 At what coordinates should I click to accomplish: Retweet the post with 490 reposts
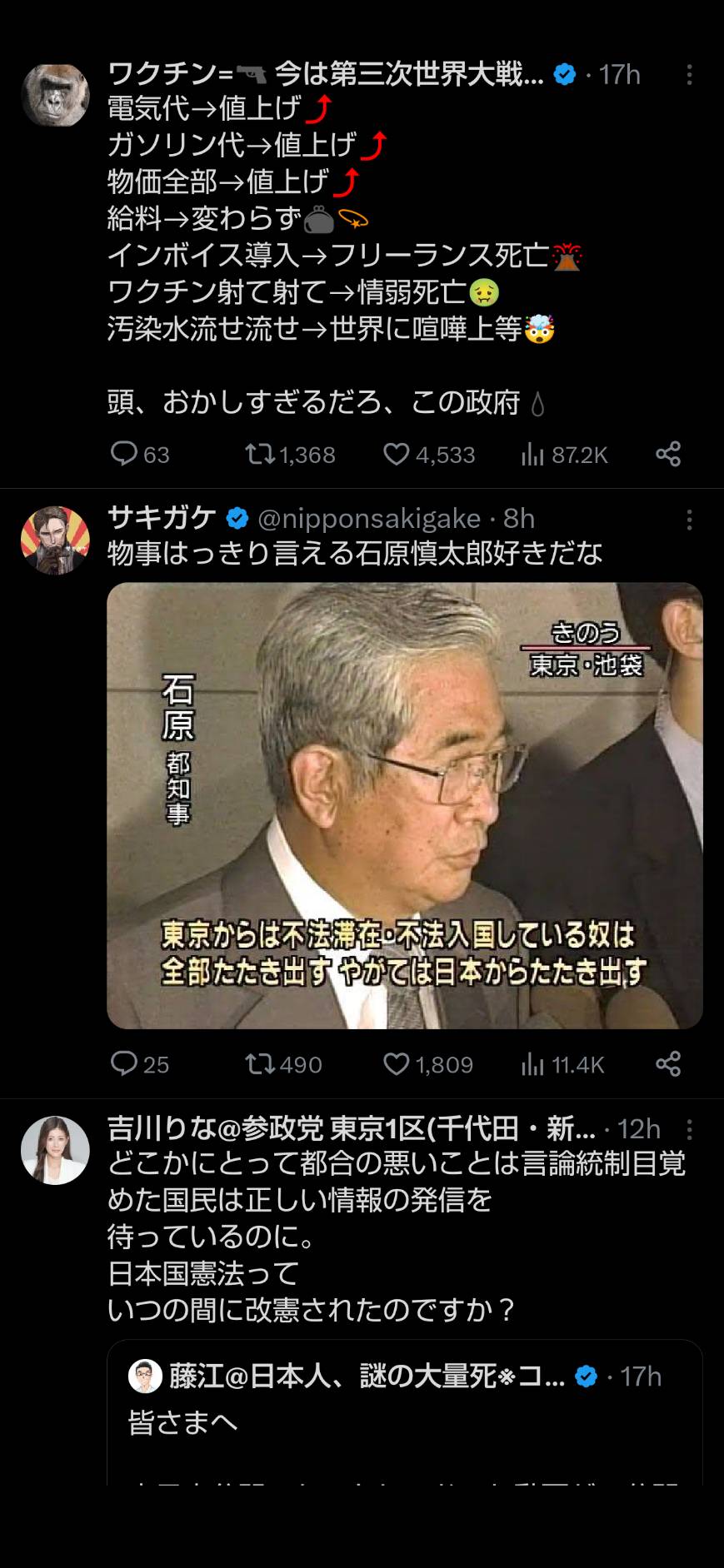283,1064
